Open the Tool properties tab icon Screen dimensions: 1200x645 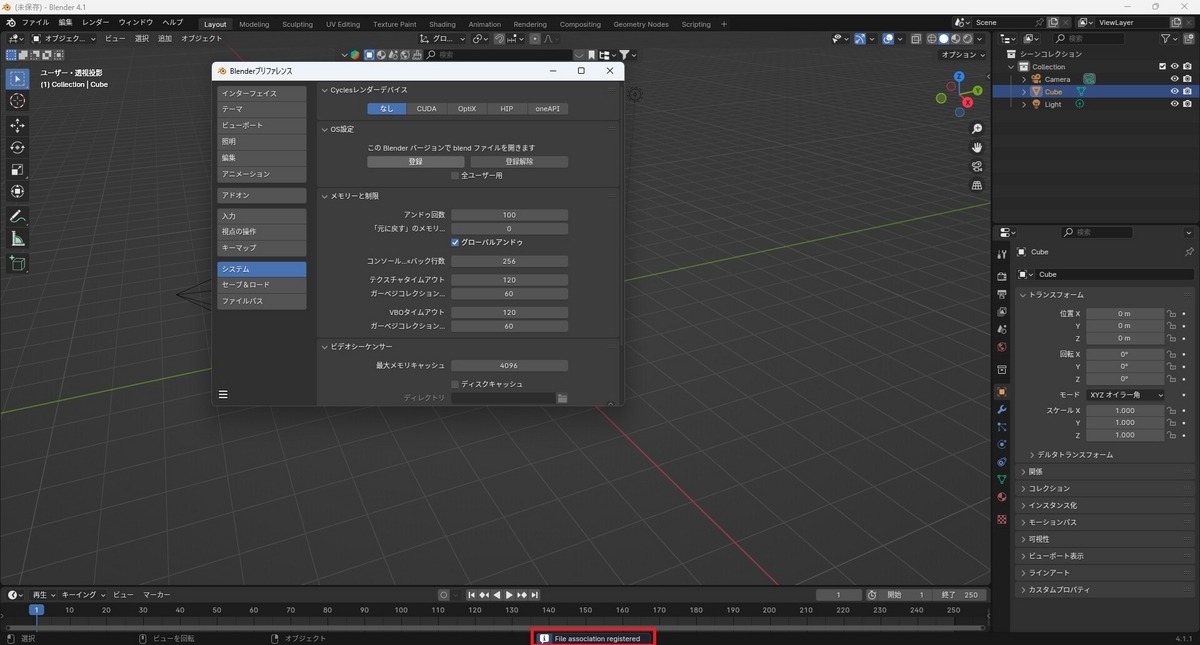pos(1001,255)
